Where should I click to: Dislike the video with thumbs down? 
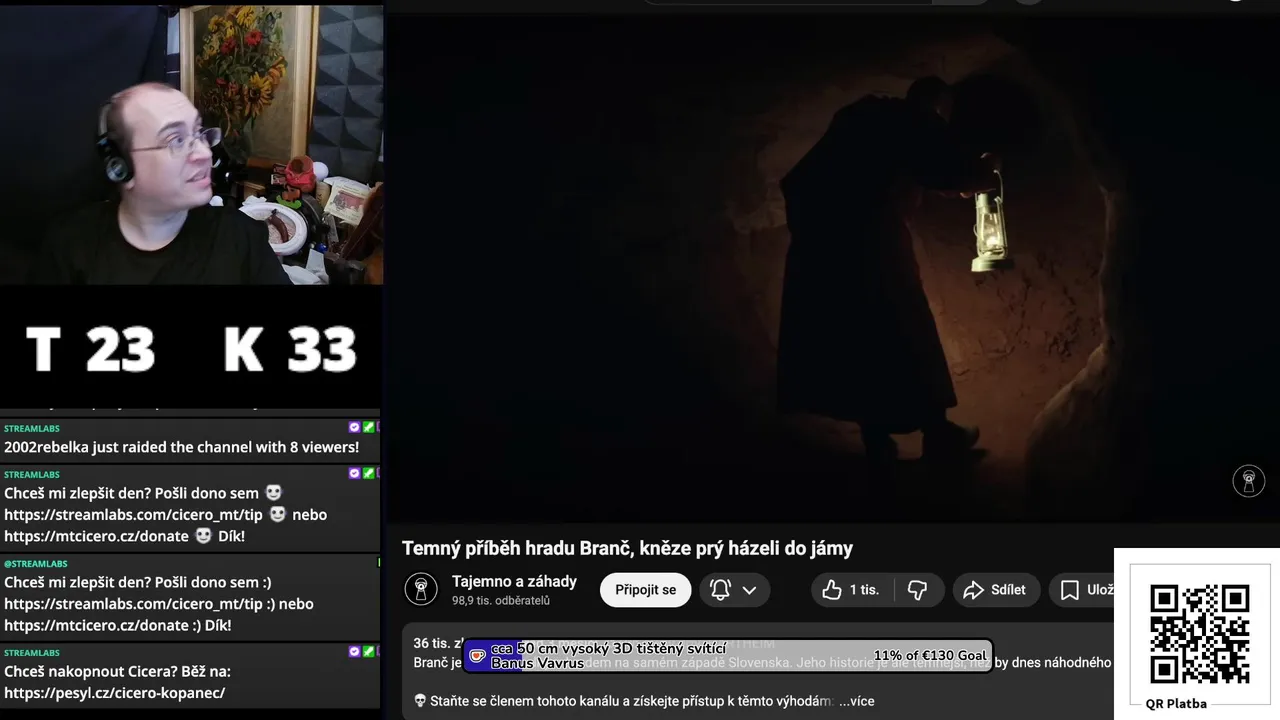(x=917, y=590)
